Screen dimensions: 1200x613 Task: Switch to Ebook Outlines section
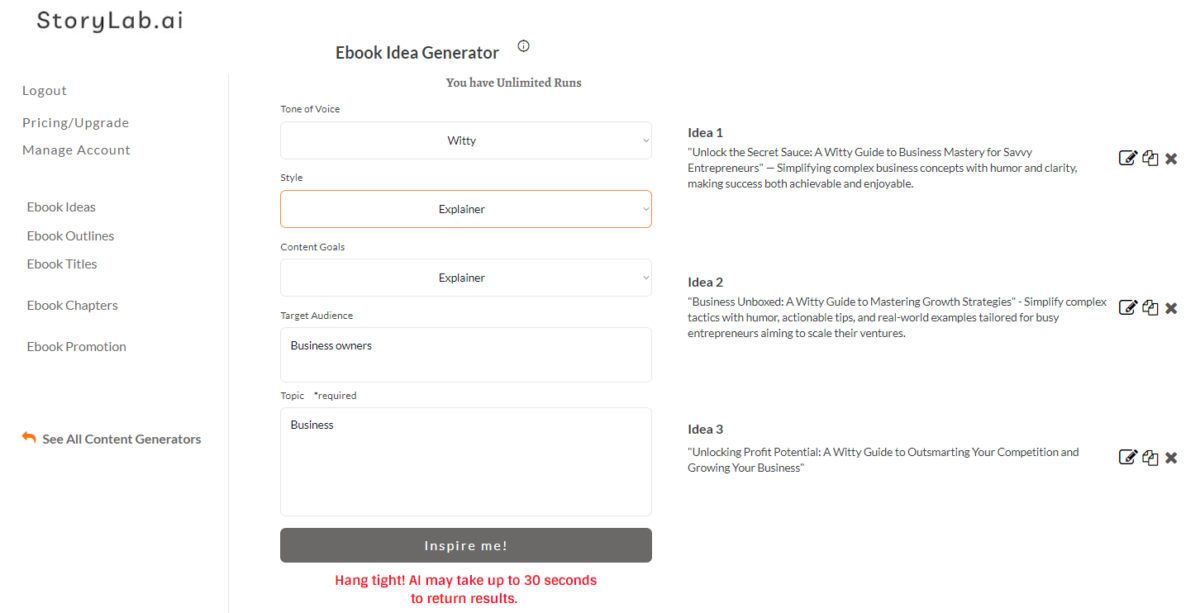[x=70, y=235]
